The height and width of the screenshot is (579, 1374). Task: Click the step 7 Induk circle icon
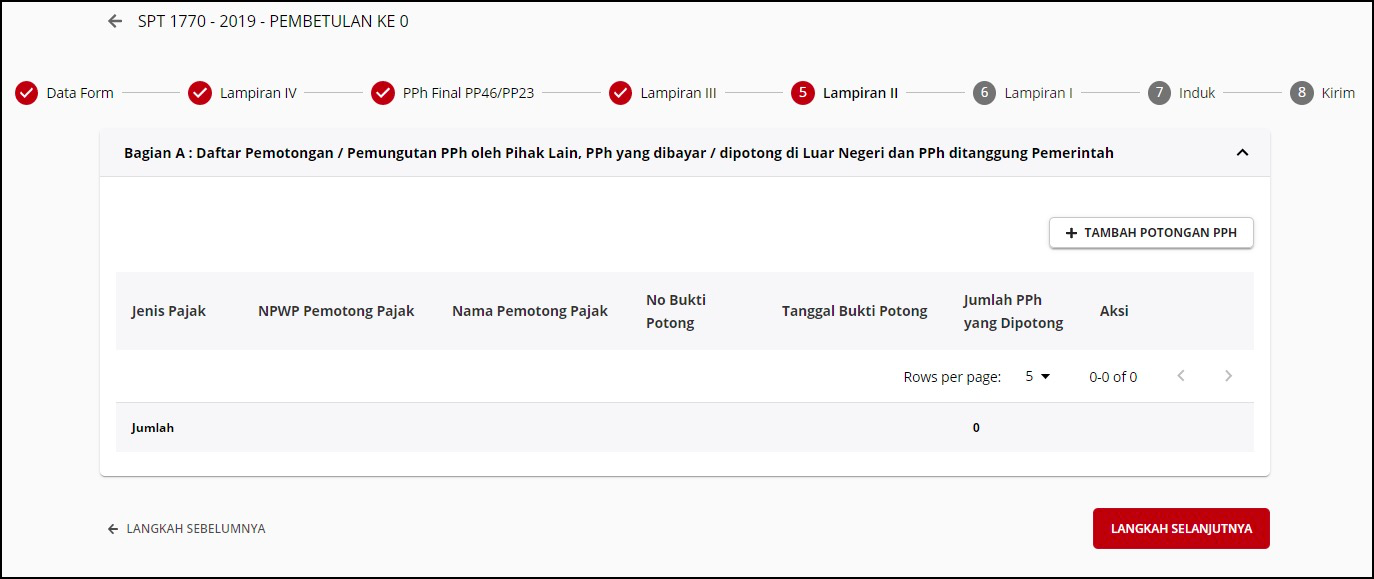pos(1159,93)
